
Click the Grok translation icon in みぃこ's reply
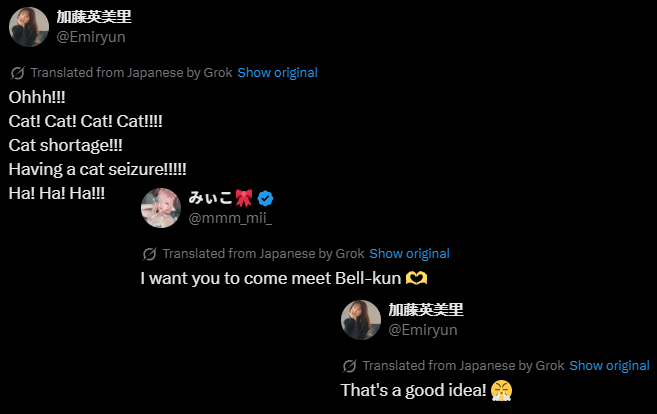tap(149, 254)
